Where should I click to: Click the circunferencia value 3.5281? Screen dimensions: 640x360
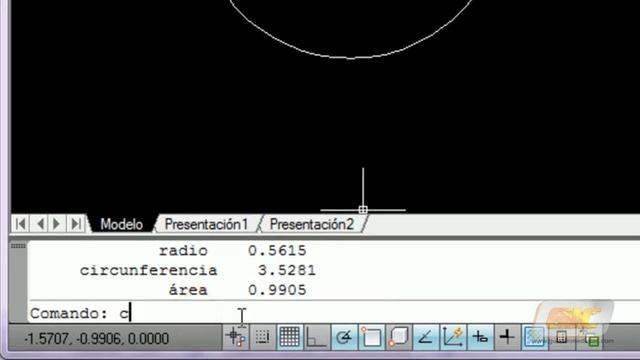point(287,270)
